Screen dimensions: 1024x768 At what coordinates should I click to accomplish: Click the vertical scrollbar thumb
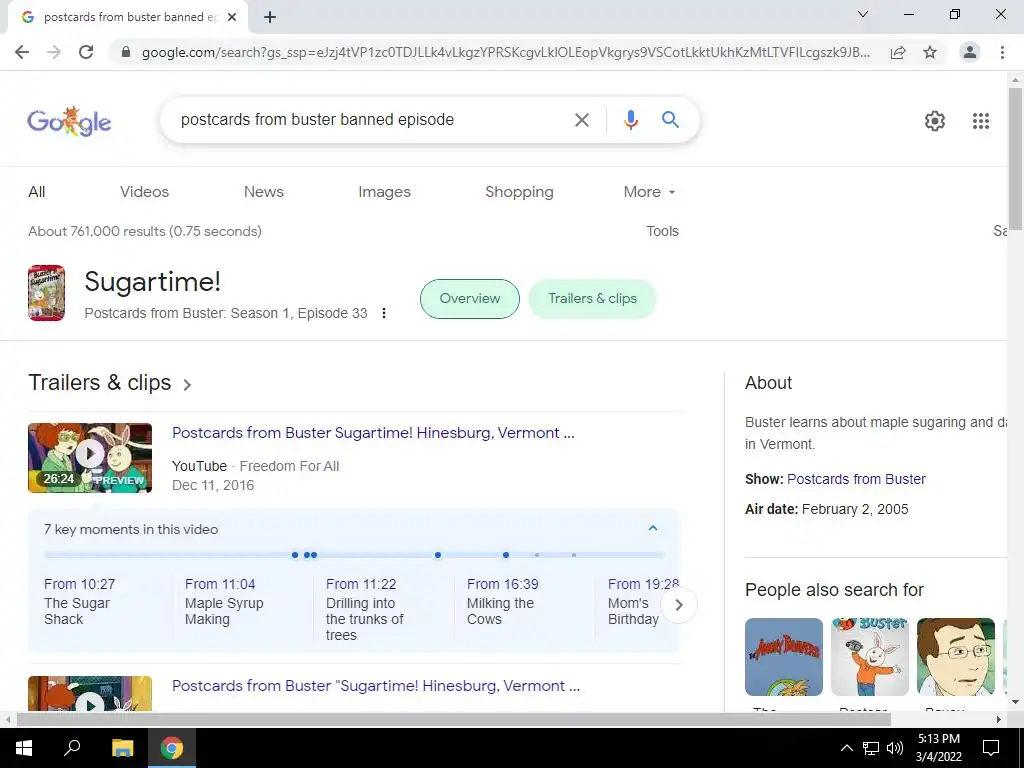[1016, 157]
